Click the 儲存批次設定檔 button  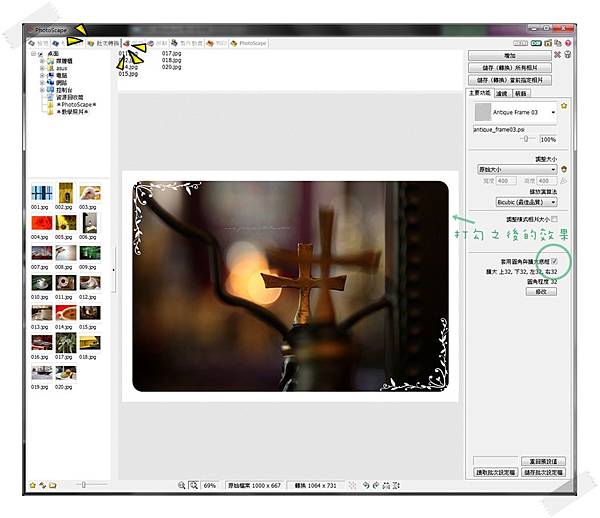pyautogui.click(x=543, y=472)
